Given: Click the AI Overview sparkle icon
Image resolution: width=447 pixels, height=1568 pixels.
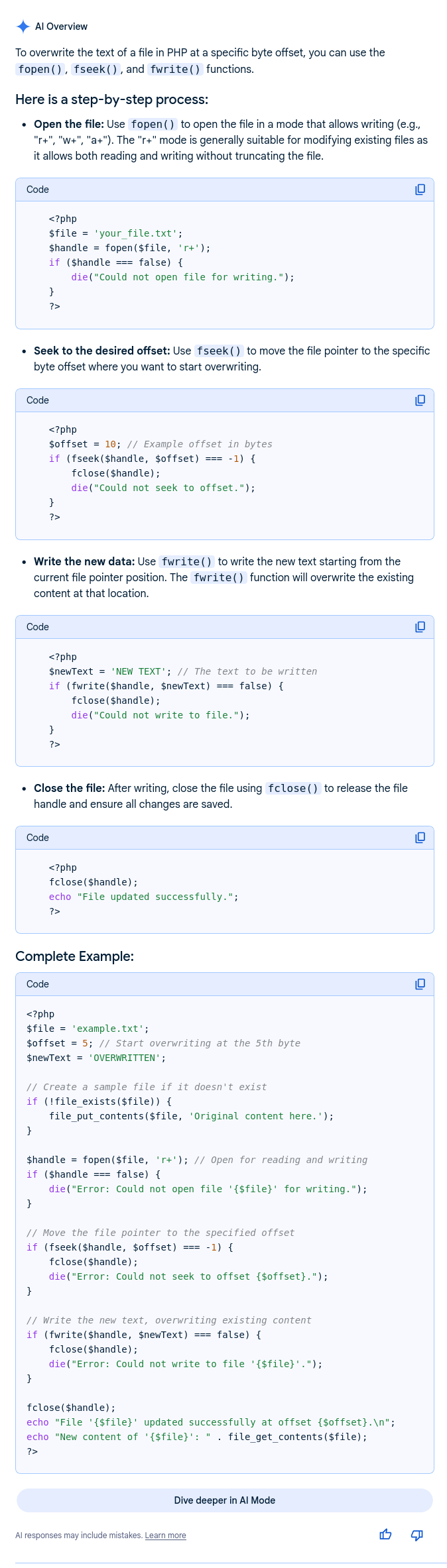Looking at the screenshot, I should pyautogui.click(x=23, y=27).
